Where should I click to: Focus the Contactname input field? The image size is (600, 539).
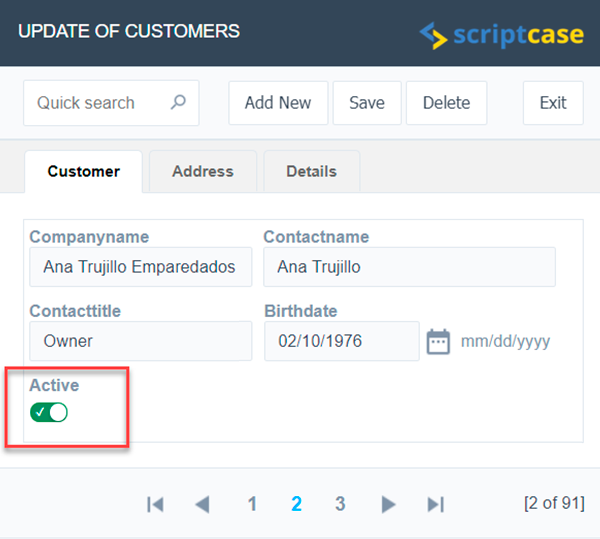[x=408, y=267]
